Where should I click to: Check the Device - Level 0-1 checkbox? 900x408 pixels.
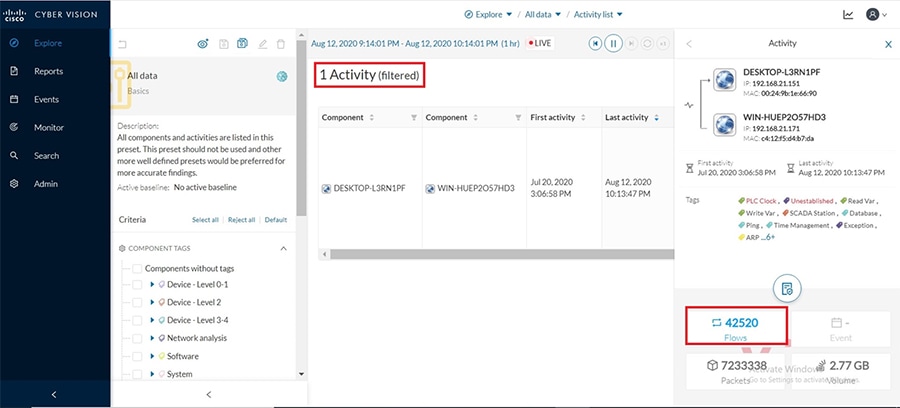[x=137, y=285]
